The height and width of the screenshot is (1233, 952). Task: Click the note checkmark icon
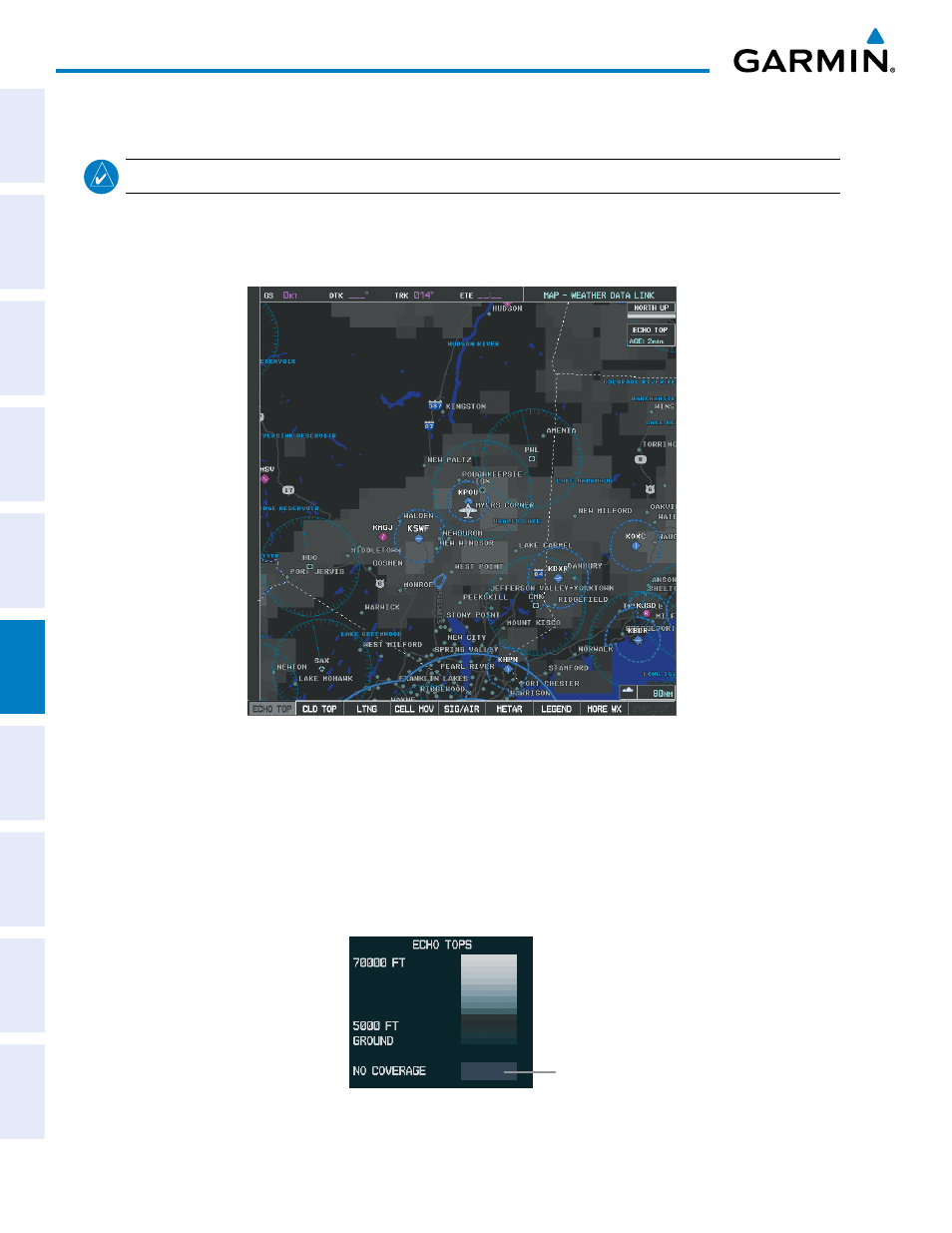[x=101, y=177]
